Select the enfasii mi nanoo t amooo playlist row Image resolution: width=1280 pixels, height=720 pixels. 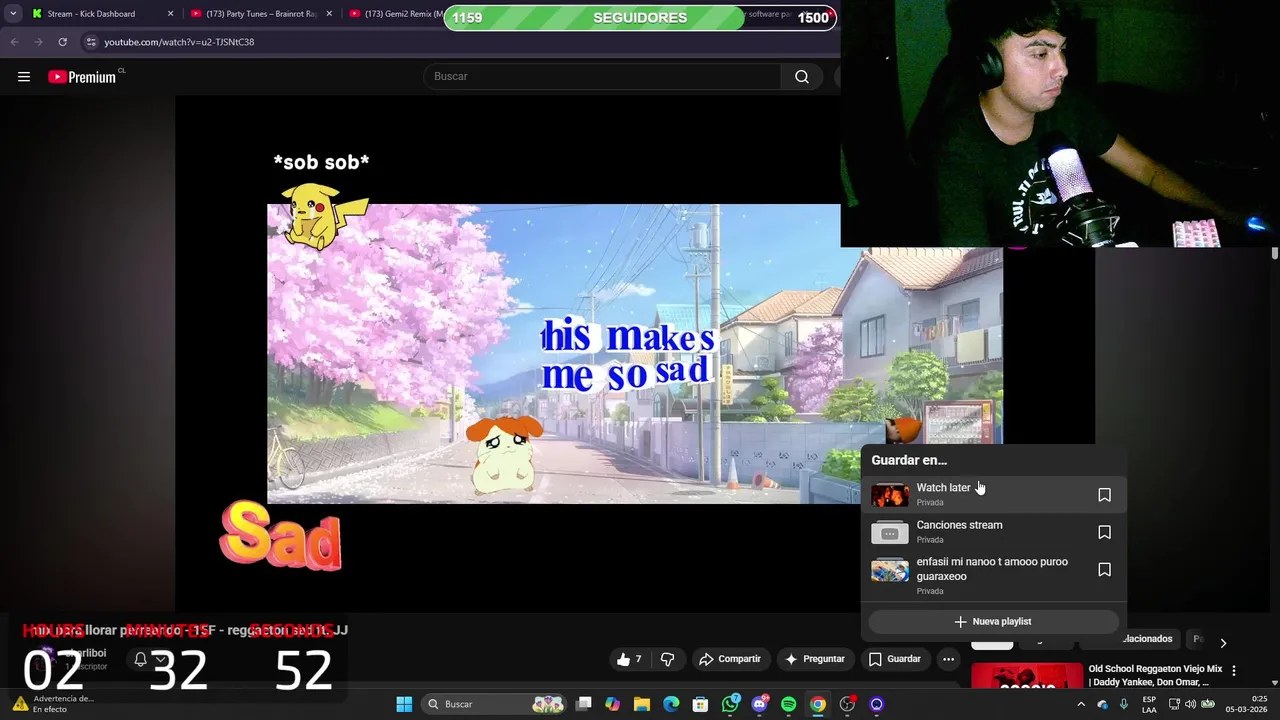(993, 576)
